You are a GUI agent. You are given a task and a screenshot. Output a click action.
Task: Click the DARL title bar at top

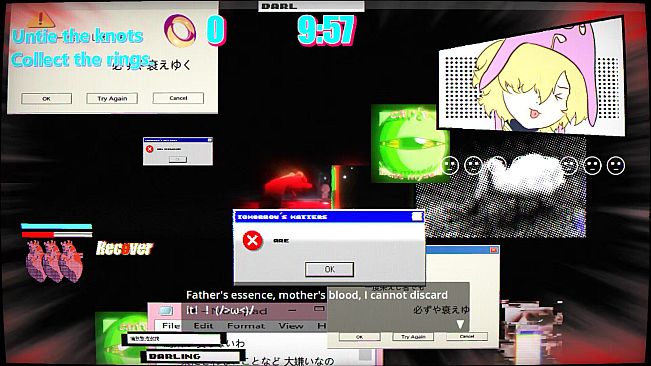(311, 6)
